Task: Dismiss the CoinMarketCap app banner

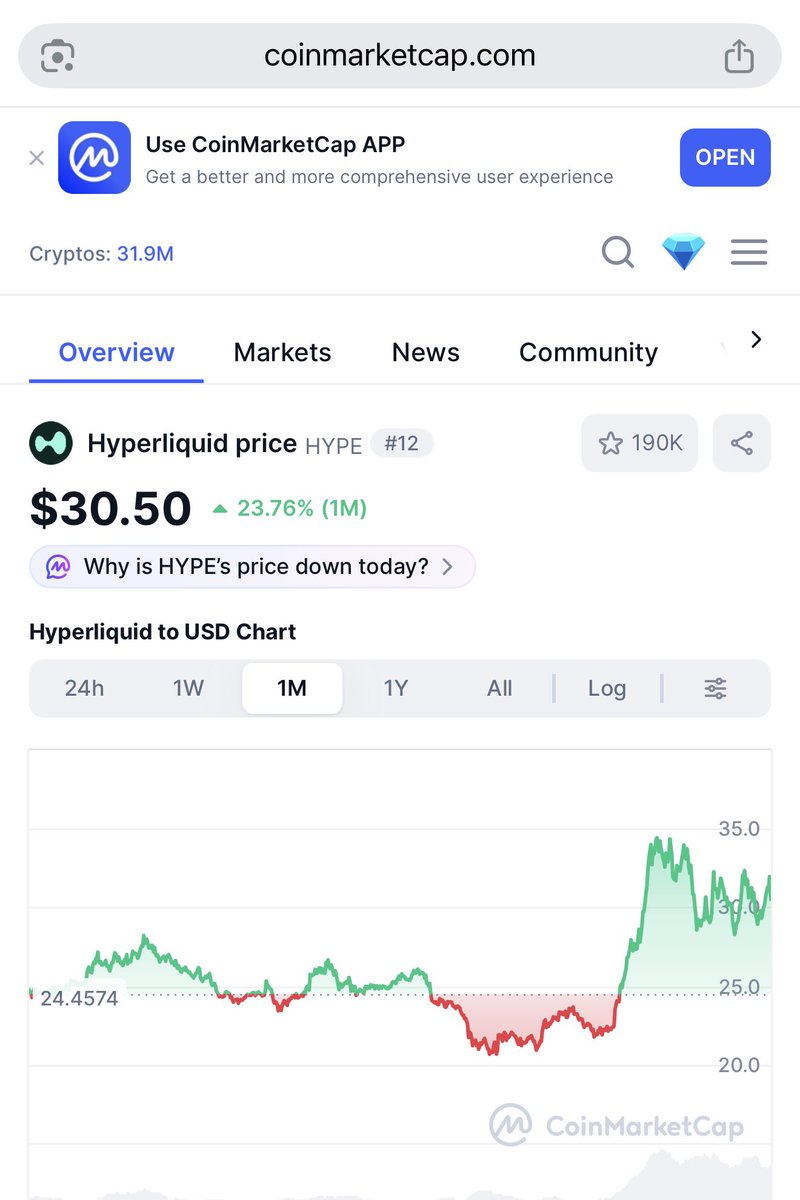Action: click(37, 158)
